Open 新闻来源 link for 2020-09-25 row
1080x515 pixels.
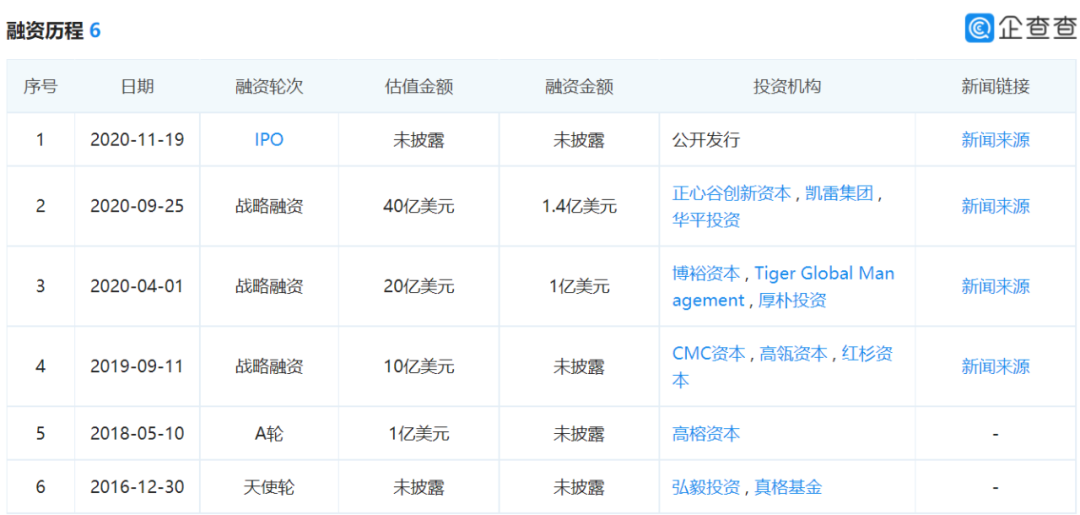(x=995, y=206)
